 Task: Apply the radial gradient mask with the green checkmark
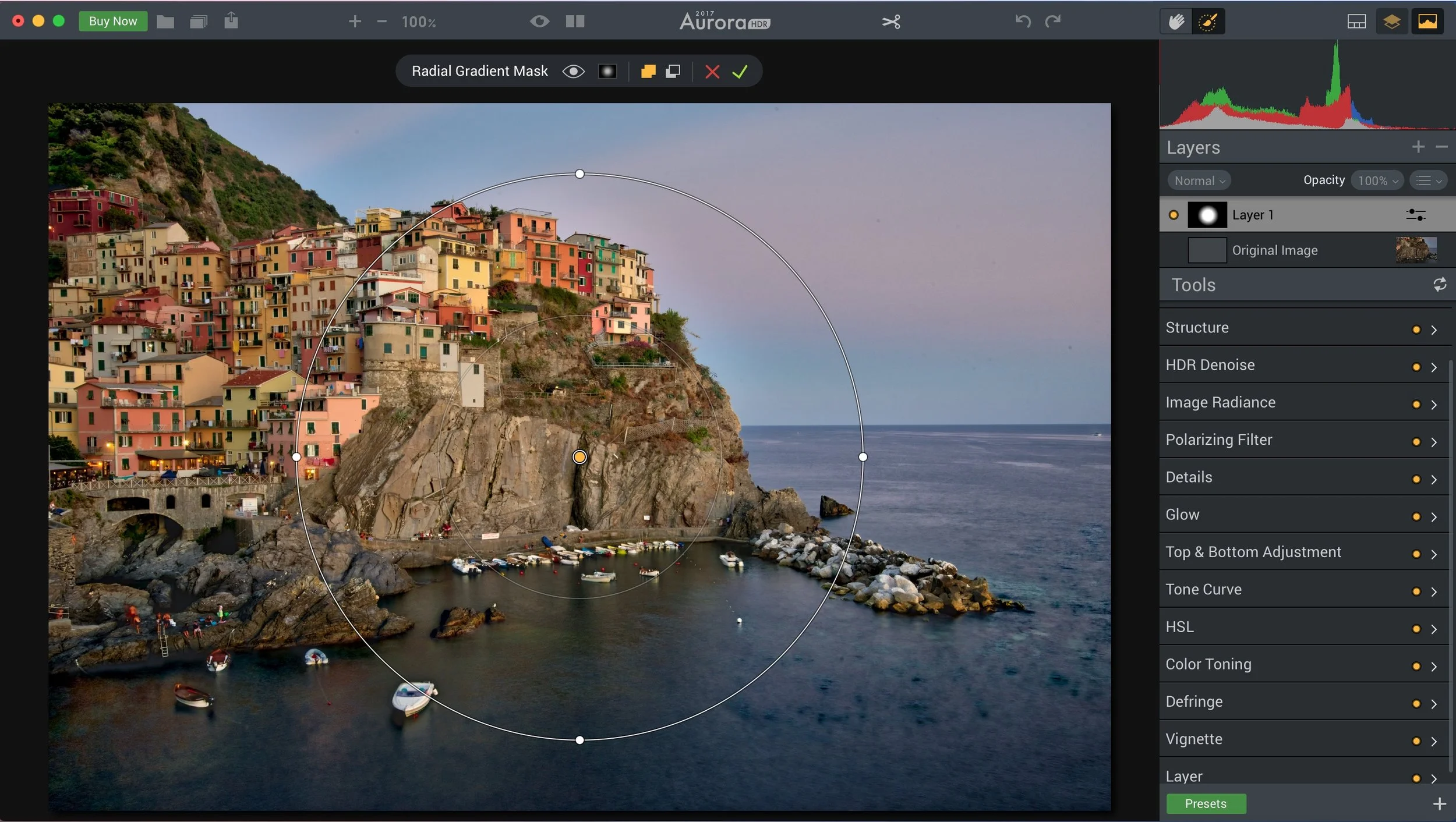[x=740, y=72]
